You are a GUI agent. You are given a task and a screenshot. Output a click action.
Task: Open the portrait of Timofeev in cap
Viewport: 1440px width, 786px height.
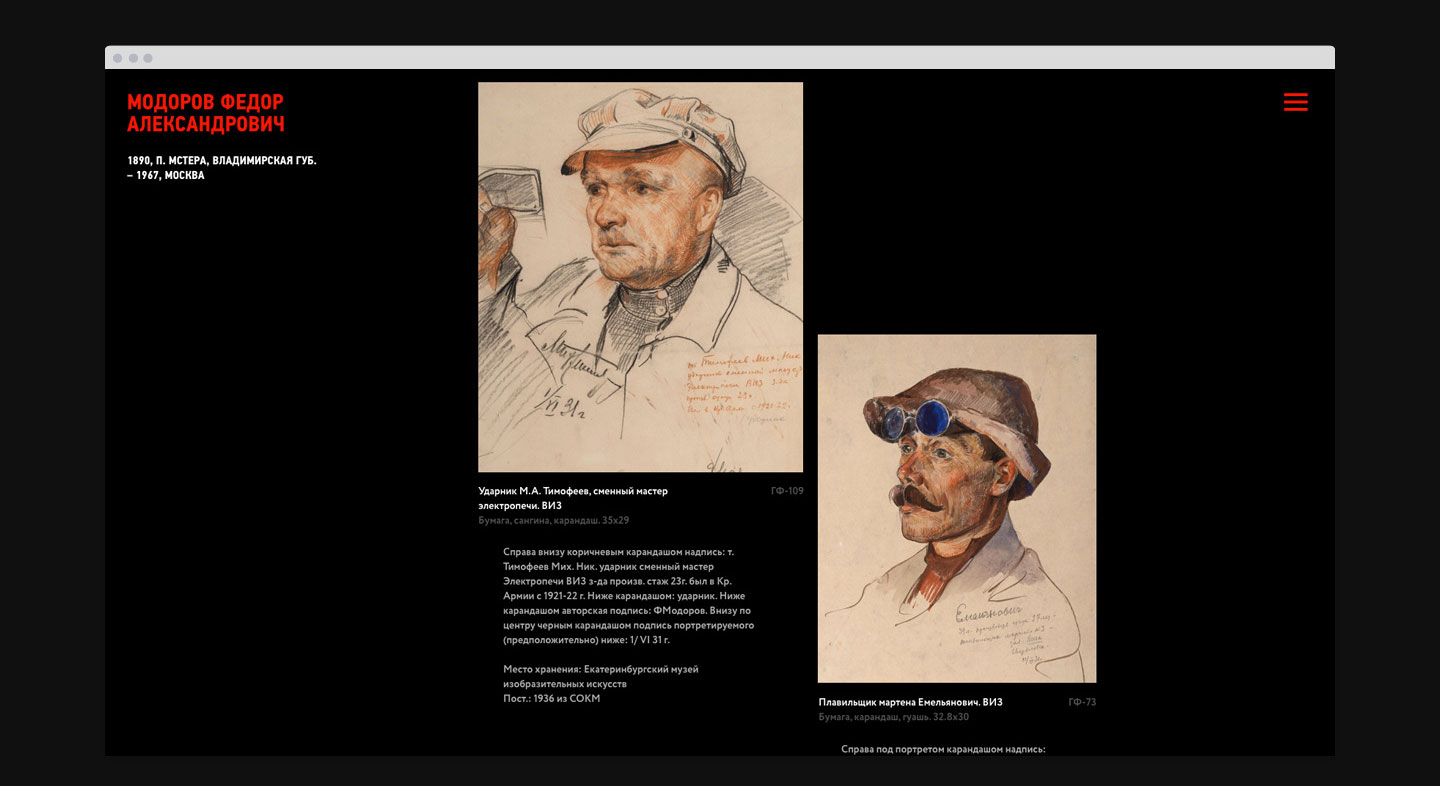pos(640,277)
